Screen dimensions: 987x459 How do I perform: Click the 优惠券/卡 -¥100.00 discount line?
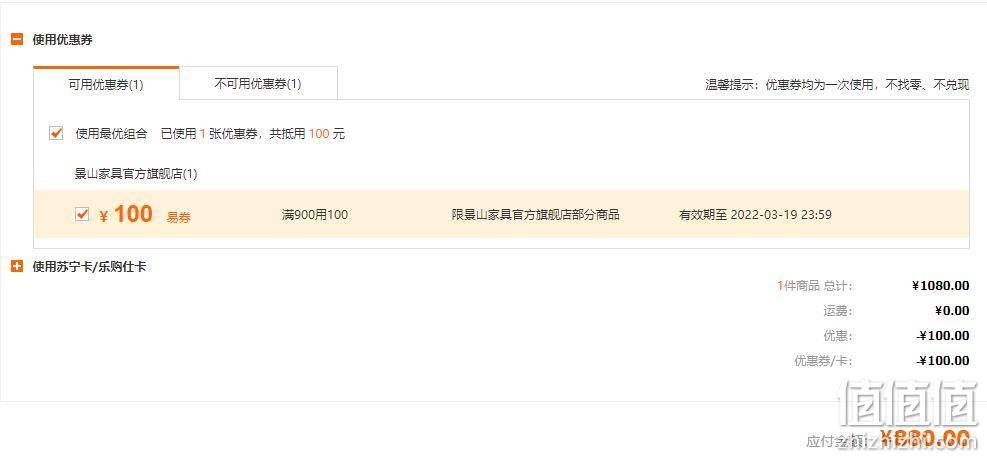(x=881, y=361)
